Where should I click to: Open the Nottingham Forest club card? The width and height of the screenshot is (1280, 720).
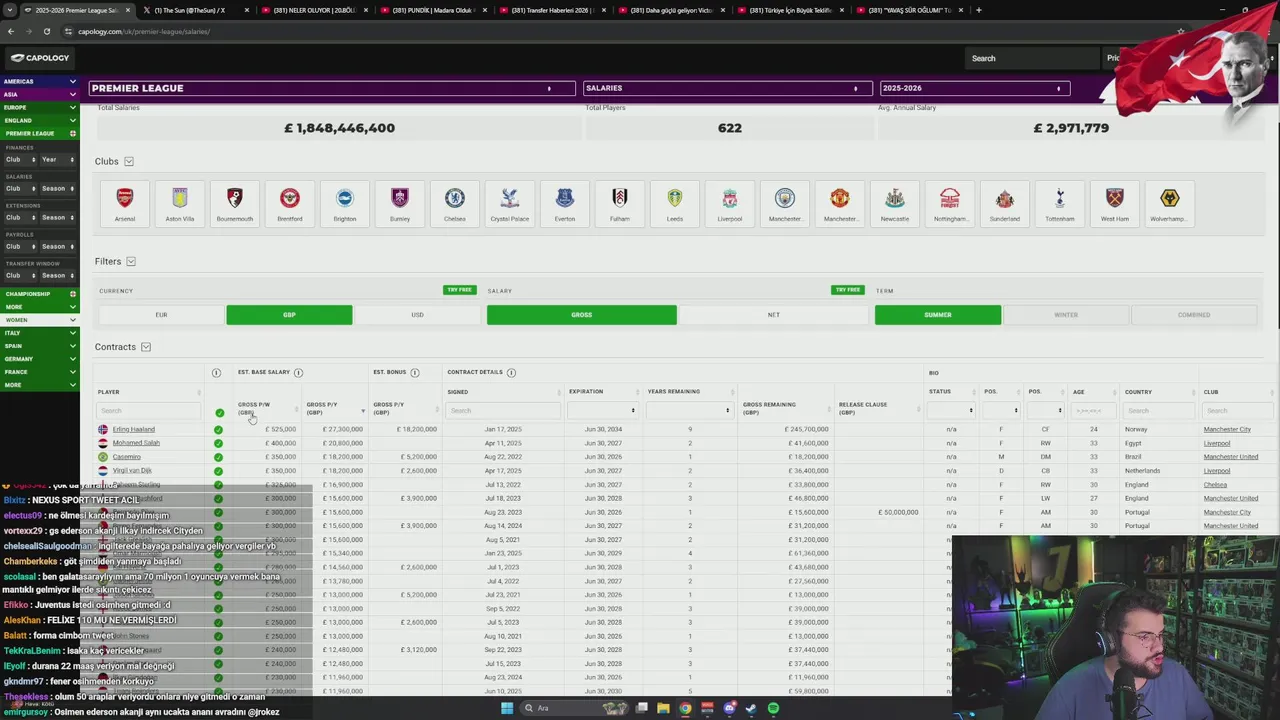[x=949, y=204]
